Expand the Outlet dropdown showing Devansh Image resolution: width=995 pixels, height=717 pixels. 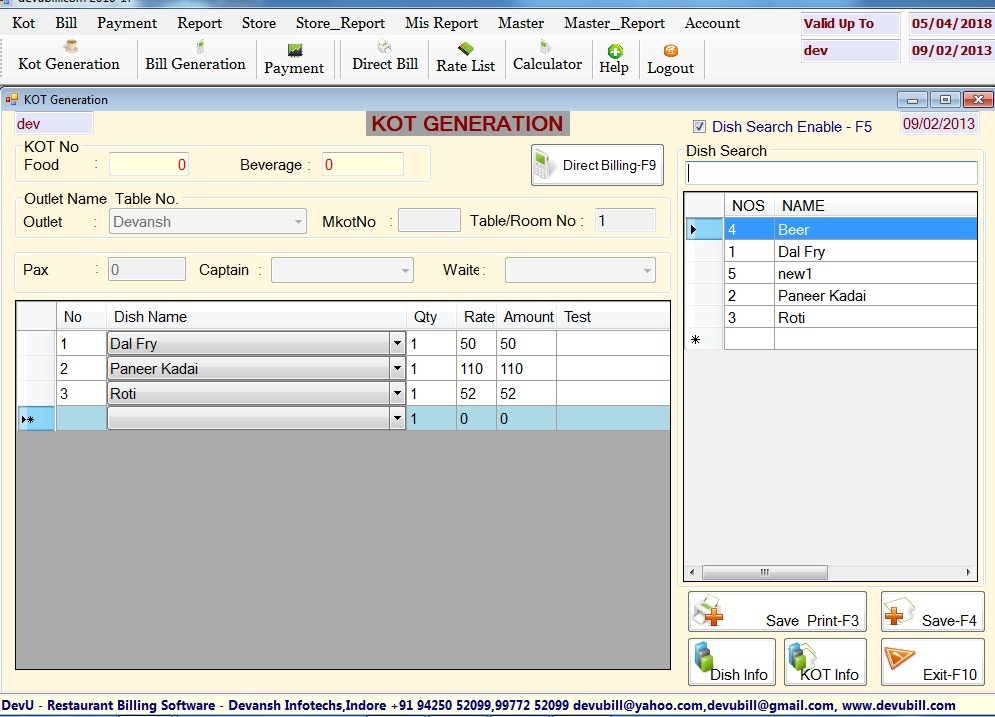coord(299,222)
